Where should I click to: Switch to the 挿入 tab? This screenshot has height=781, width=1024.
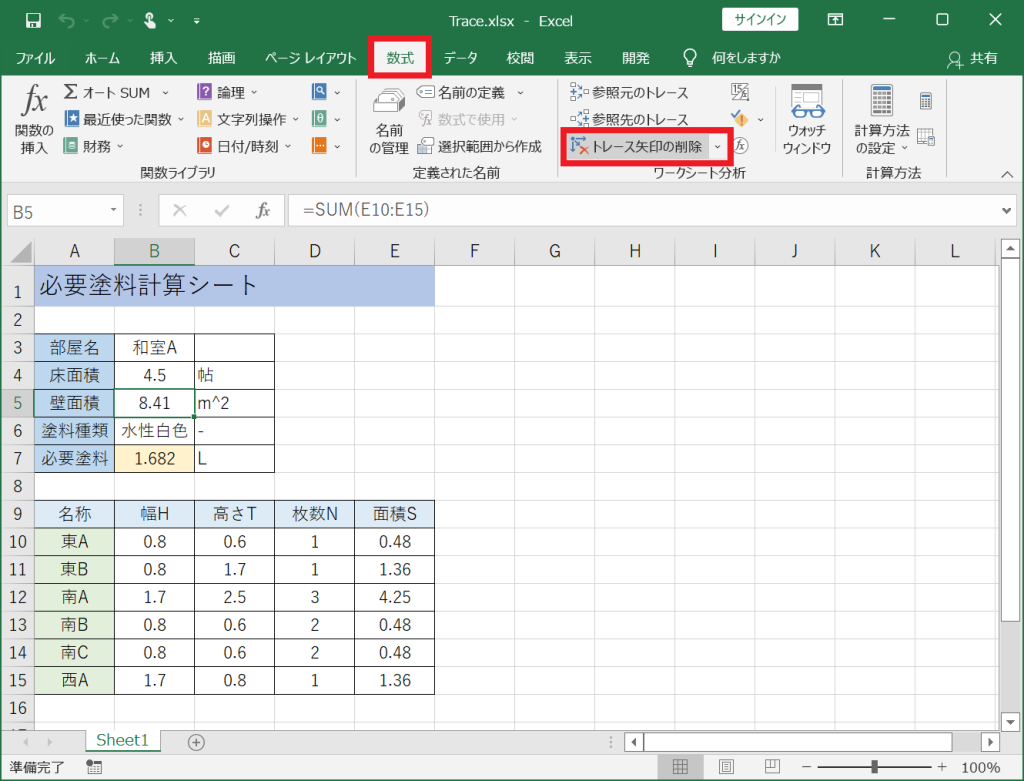[x=163, y=58]
